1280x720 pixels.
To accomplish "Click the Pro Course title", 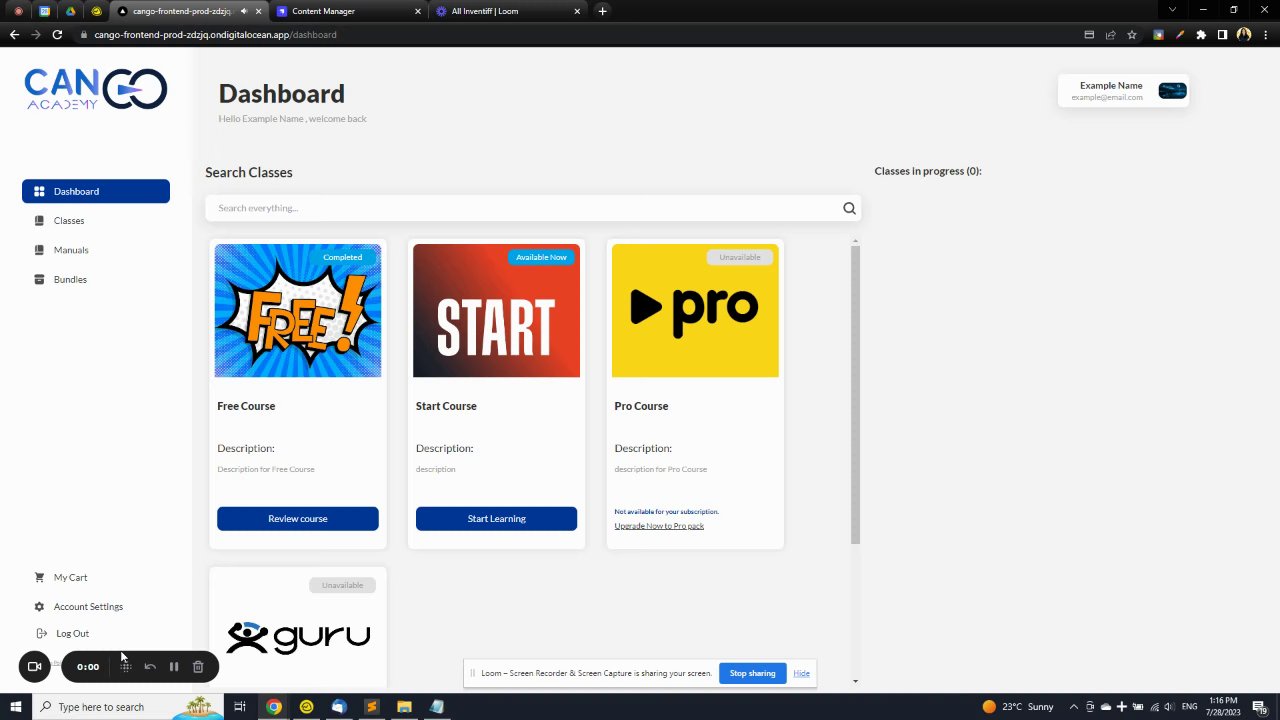I will (641, 406).
